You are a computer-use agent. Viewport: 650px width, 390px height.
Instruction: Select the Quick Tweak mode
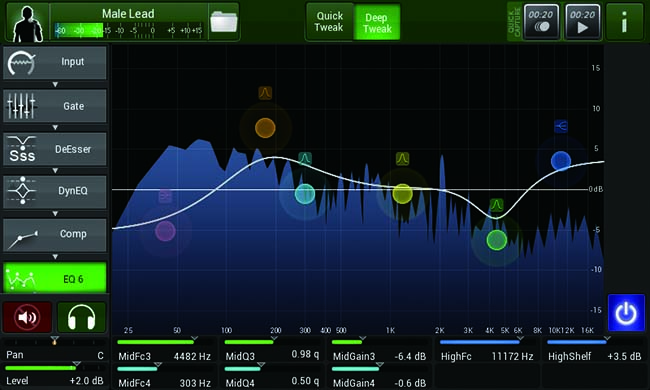pos(329,22)
